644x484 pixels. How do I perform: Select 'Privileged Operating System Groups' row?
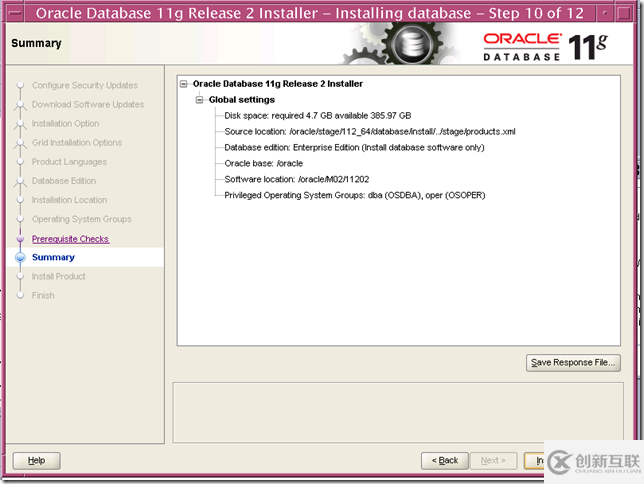tap(354, 195)
